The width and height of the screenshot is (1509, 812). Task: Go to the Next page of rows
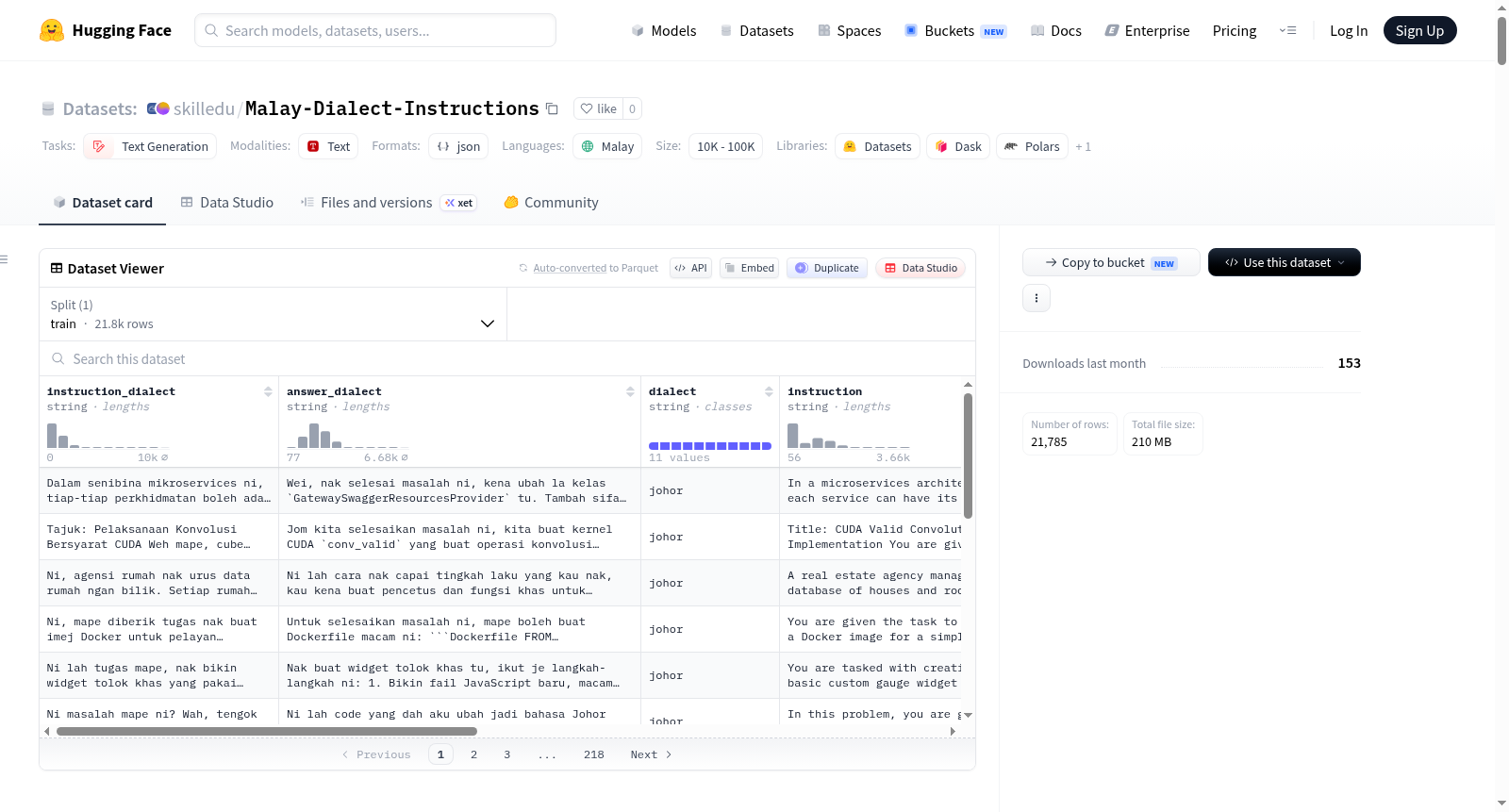click(651, 754)
